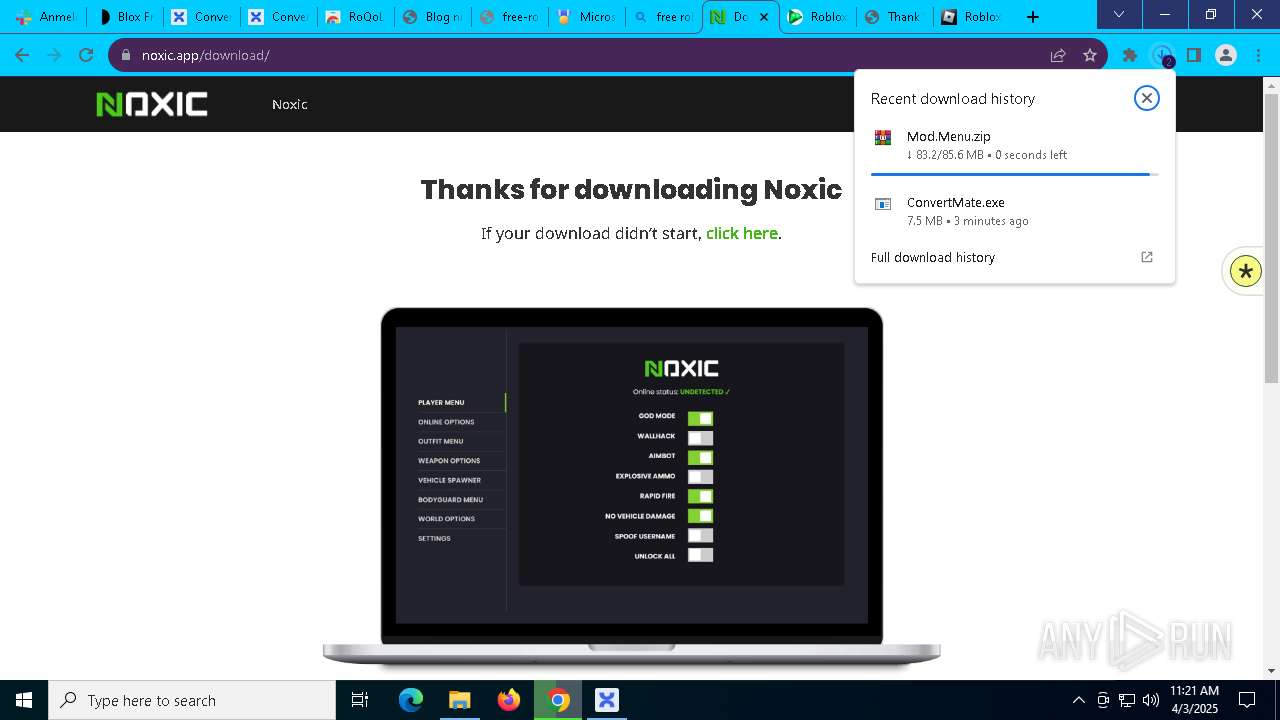Switch to the Micros tab
Viewport: 1280px width, 720px height.
click(x=587, y=17)
